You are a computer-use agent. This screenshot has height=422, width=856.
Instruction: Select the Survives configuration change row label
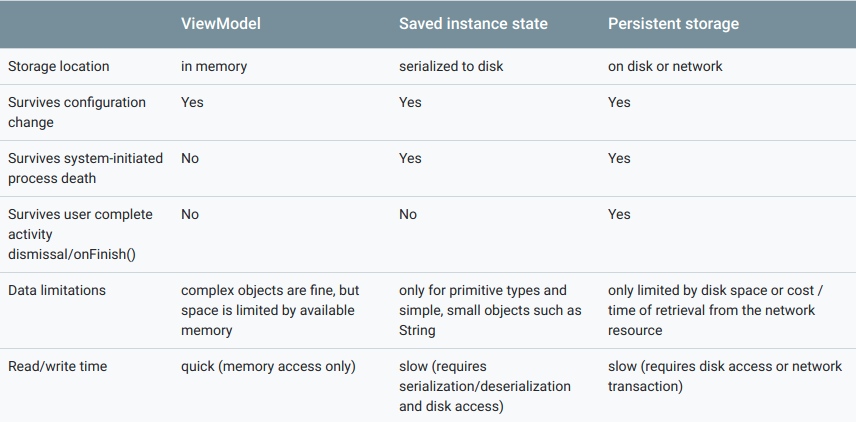pos(77,112)
